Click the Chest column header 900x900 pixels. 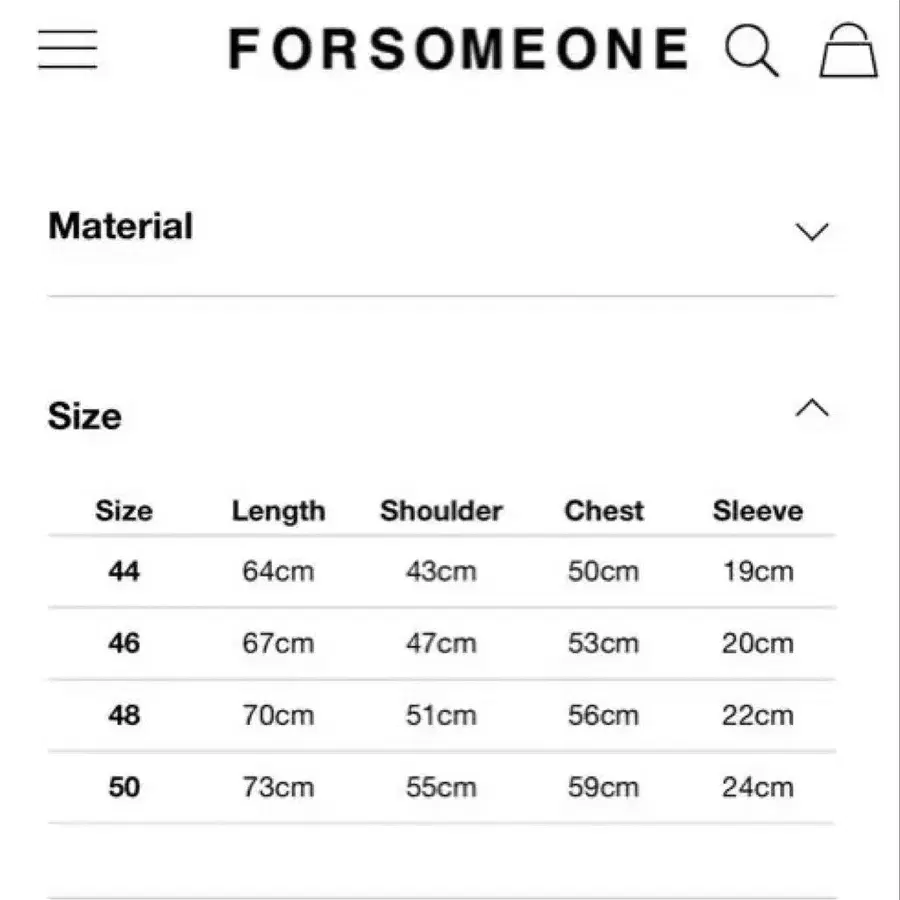[x=603, y=511]
